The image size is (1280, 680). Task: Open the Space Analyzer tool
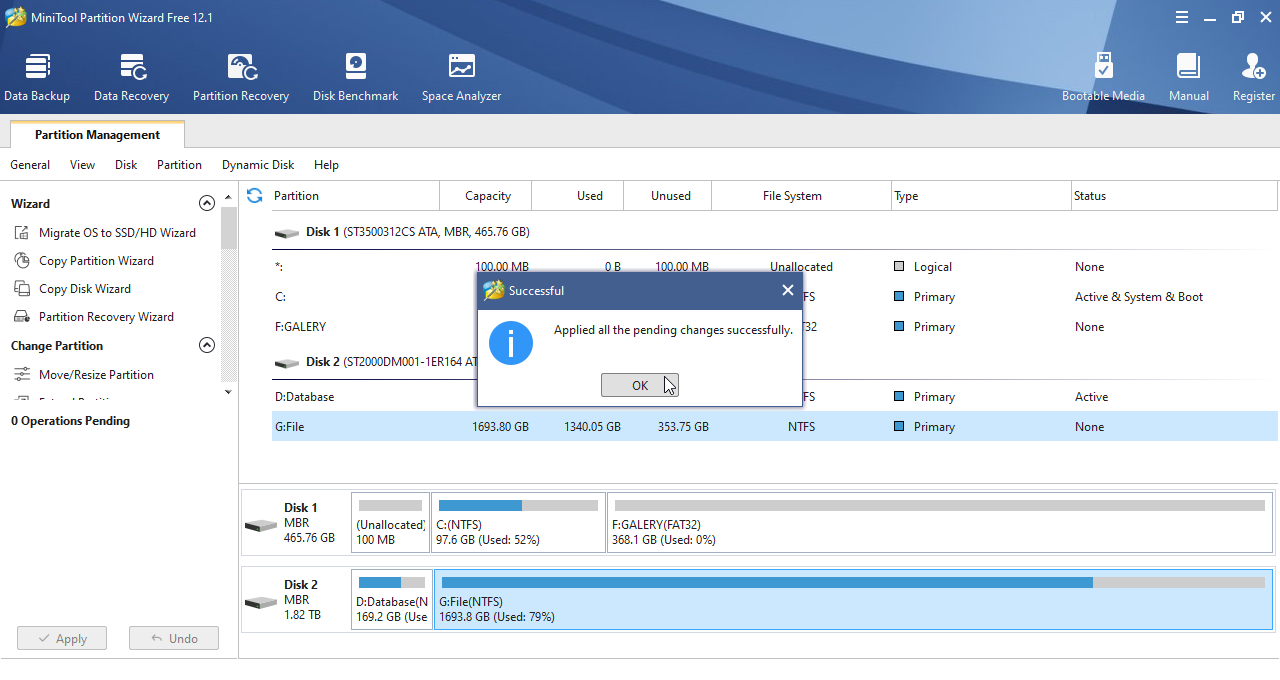tap(461, 78)
